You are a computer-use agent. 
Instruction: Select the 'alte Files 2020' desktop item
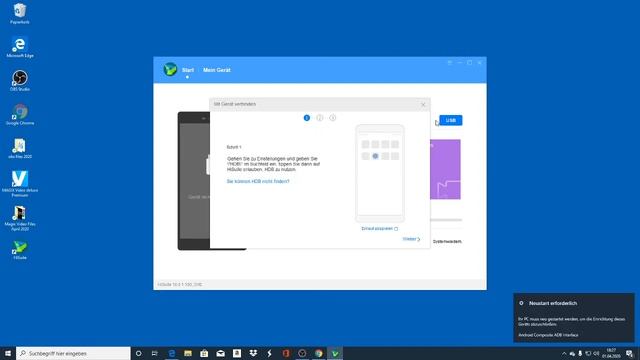(x=20, y=148)
